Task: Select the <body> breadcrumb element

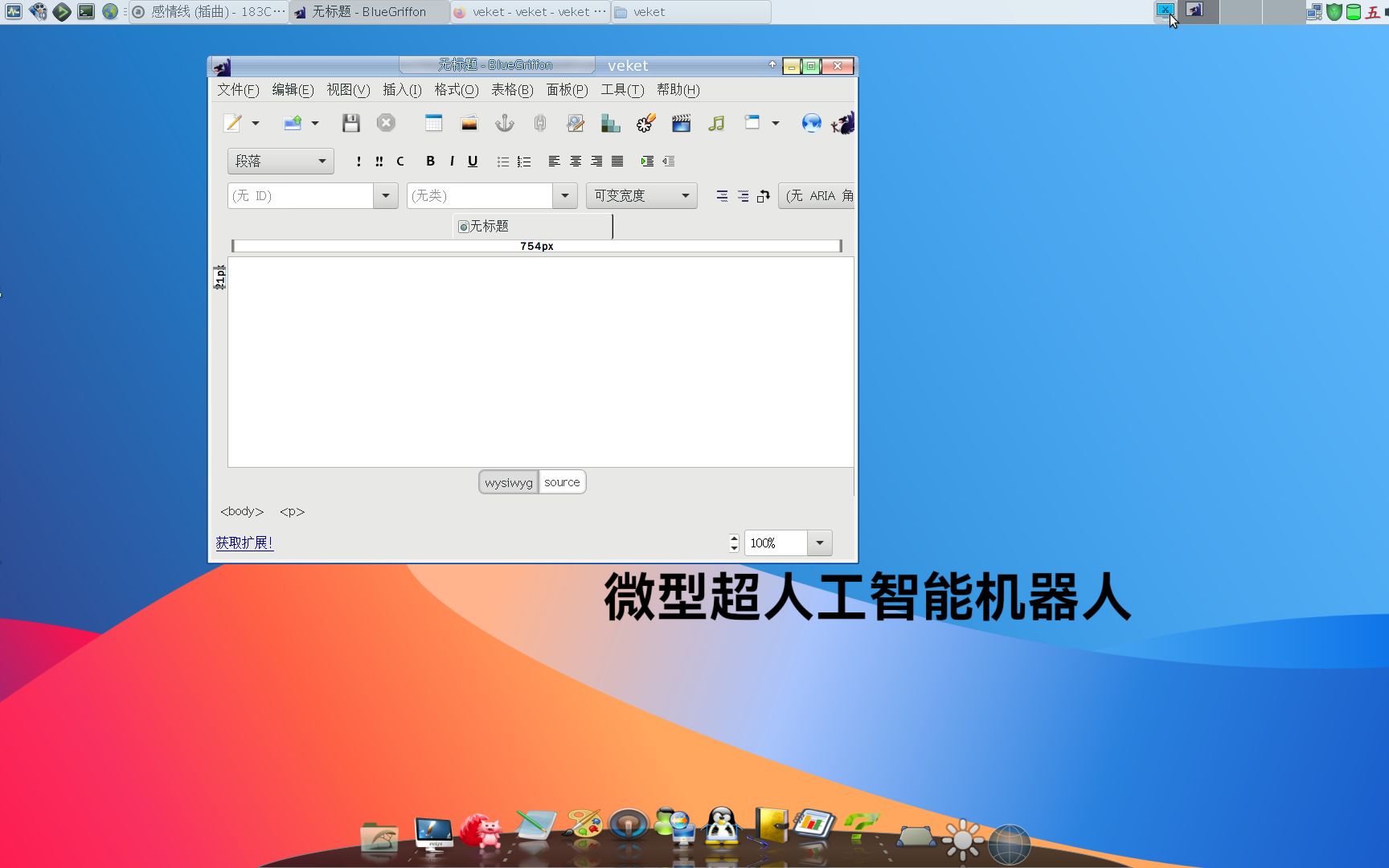Action: [241, 511]
